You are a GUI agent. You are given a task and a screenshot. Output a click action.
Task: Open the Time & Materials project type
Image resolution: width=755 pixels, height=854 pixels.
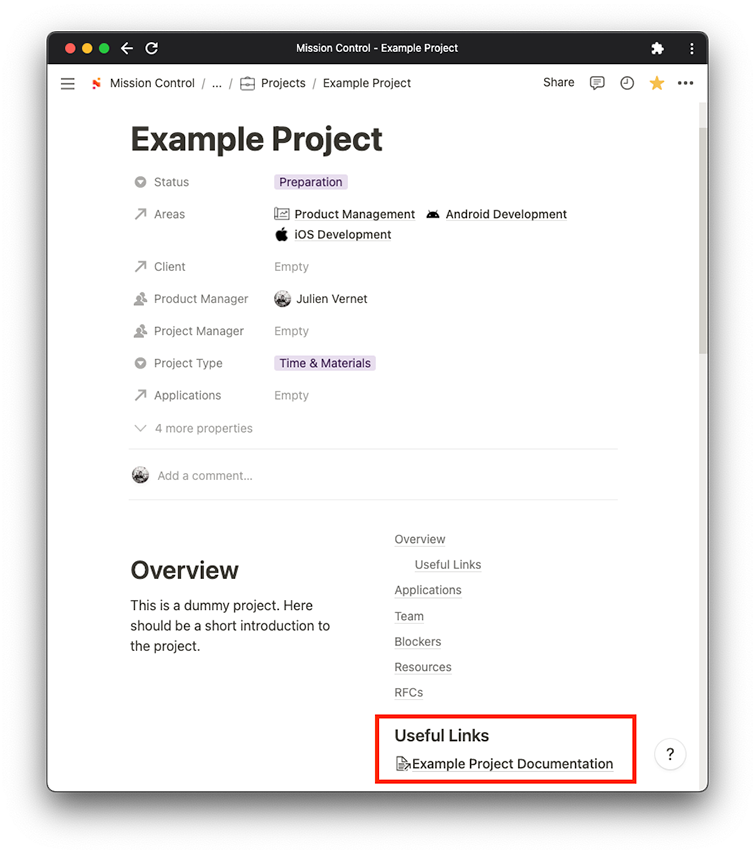325,363
